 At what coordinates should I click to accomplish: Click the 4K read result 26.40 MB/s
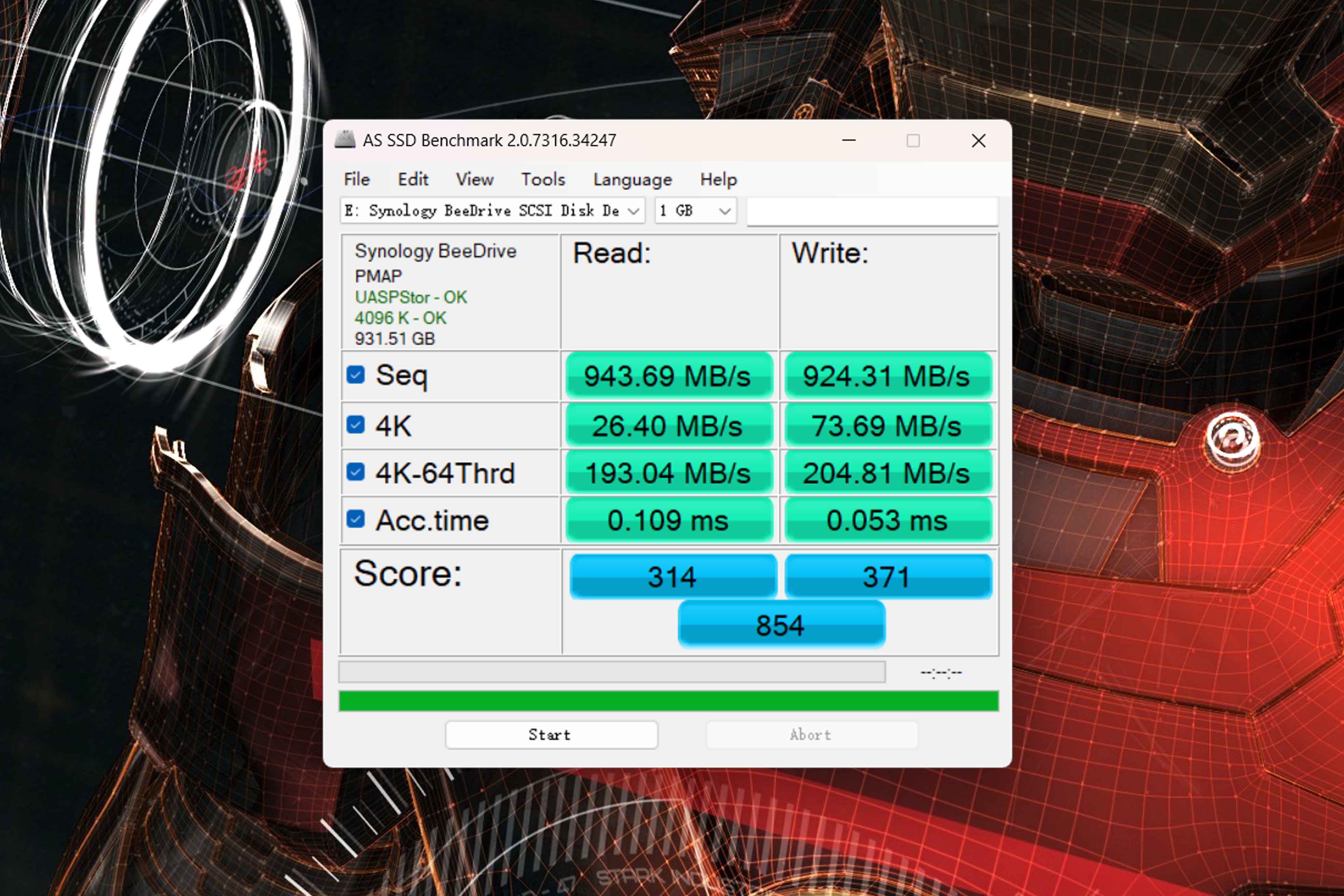pos(669,426)
